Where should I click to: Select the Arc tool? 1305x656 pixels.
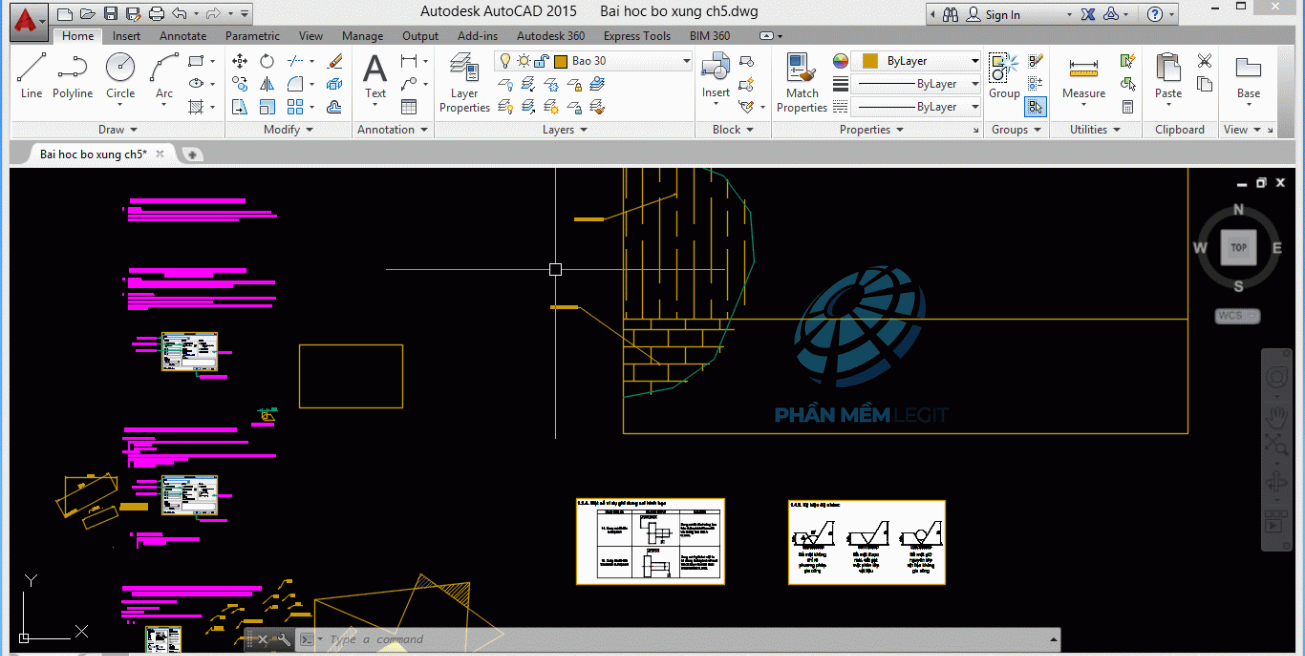[x=164, y=76]
